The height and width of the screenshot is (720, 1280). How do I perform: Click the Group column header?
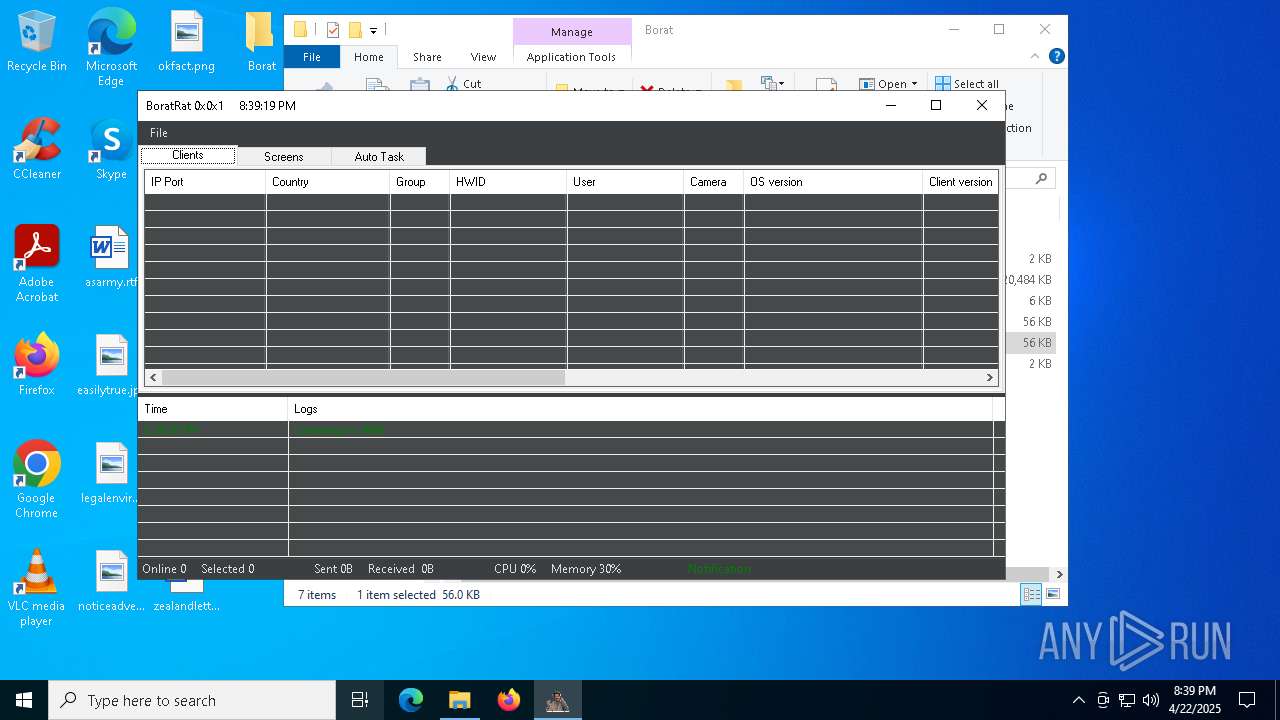(x=420, y=182)
